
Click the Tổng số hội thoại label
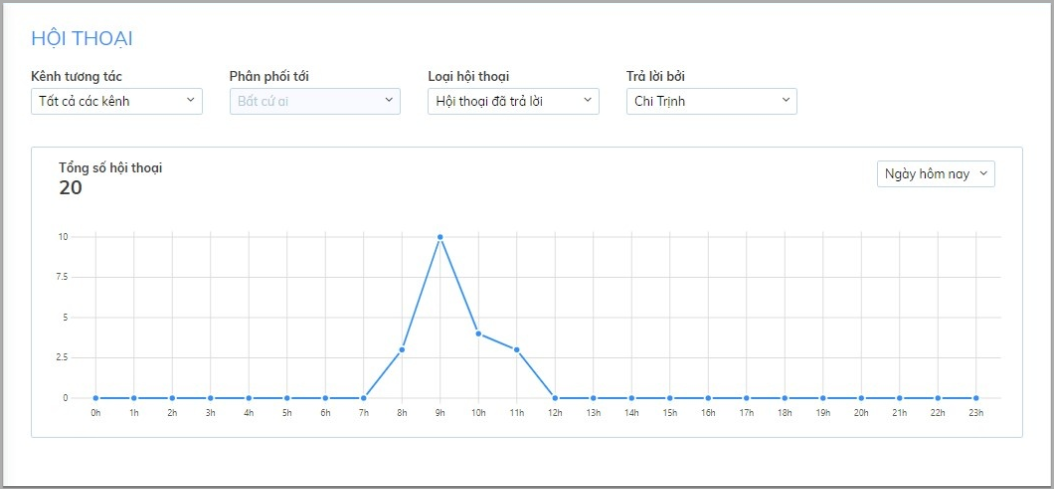(x=110, y=168)
